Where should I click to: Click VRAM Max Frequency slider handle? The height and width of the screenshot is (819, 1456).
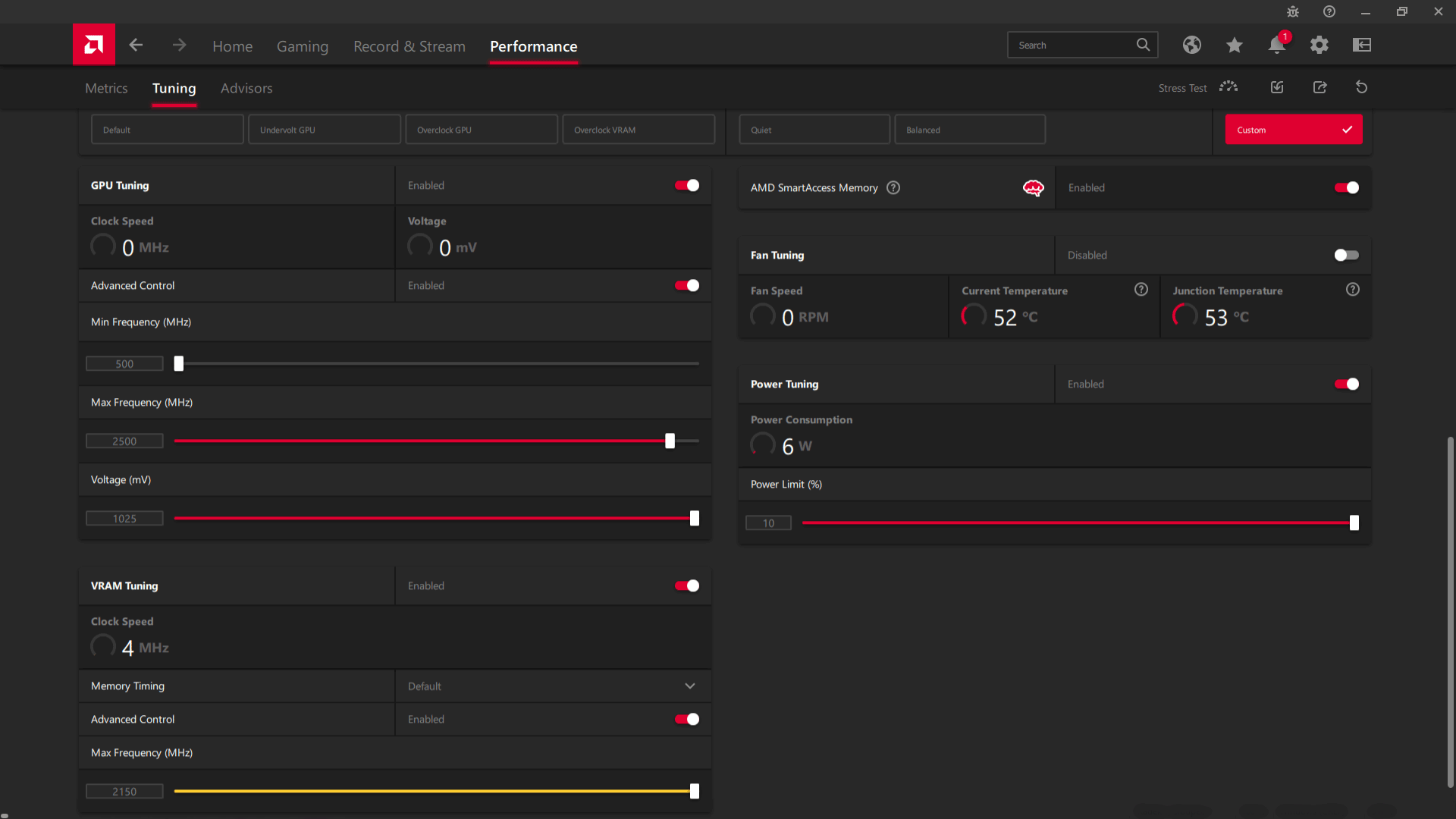(x=695, y=792)
